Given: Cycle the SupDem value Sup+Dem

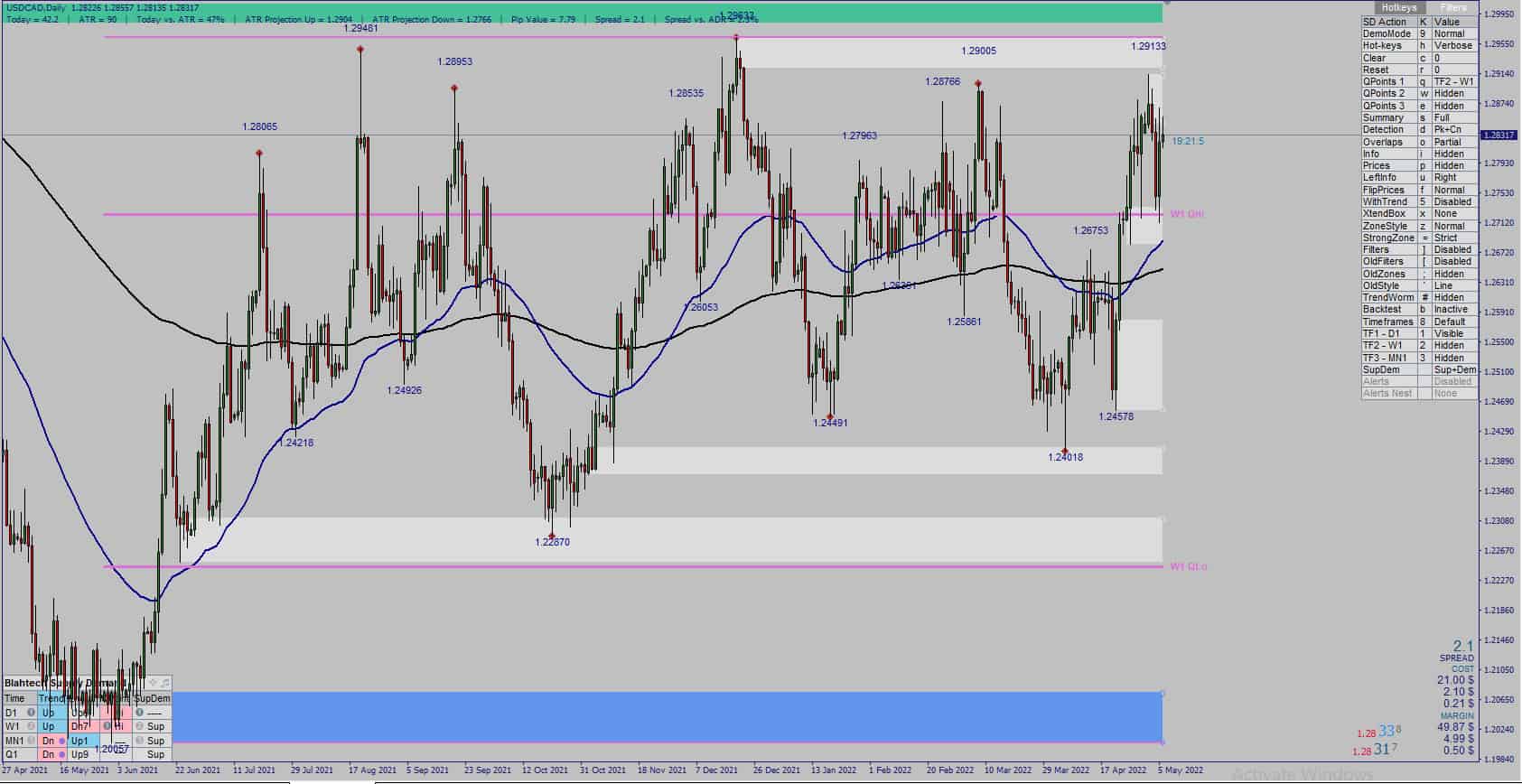Looking at the screenshot, I should [x=1454, y=369].
